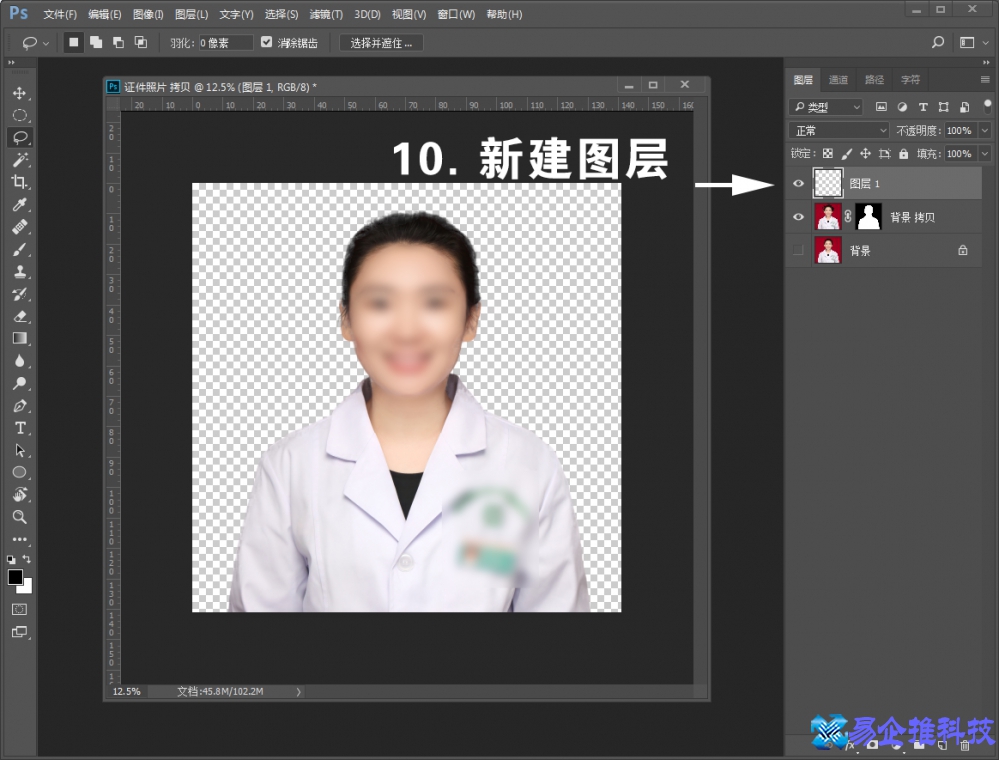Pick the Horizontal Type tool
This screenshot has height=760, width=999.
coord(20,427)
